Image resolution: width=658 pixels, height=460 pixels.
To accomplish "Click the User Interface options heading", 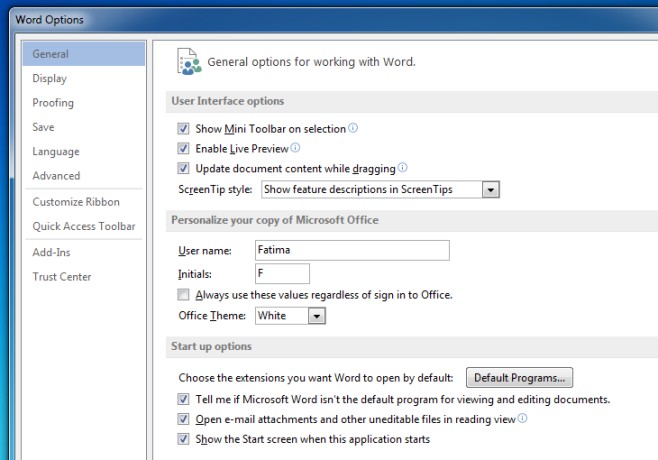I will pos(228,101).
